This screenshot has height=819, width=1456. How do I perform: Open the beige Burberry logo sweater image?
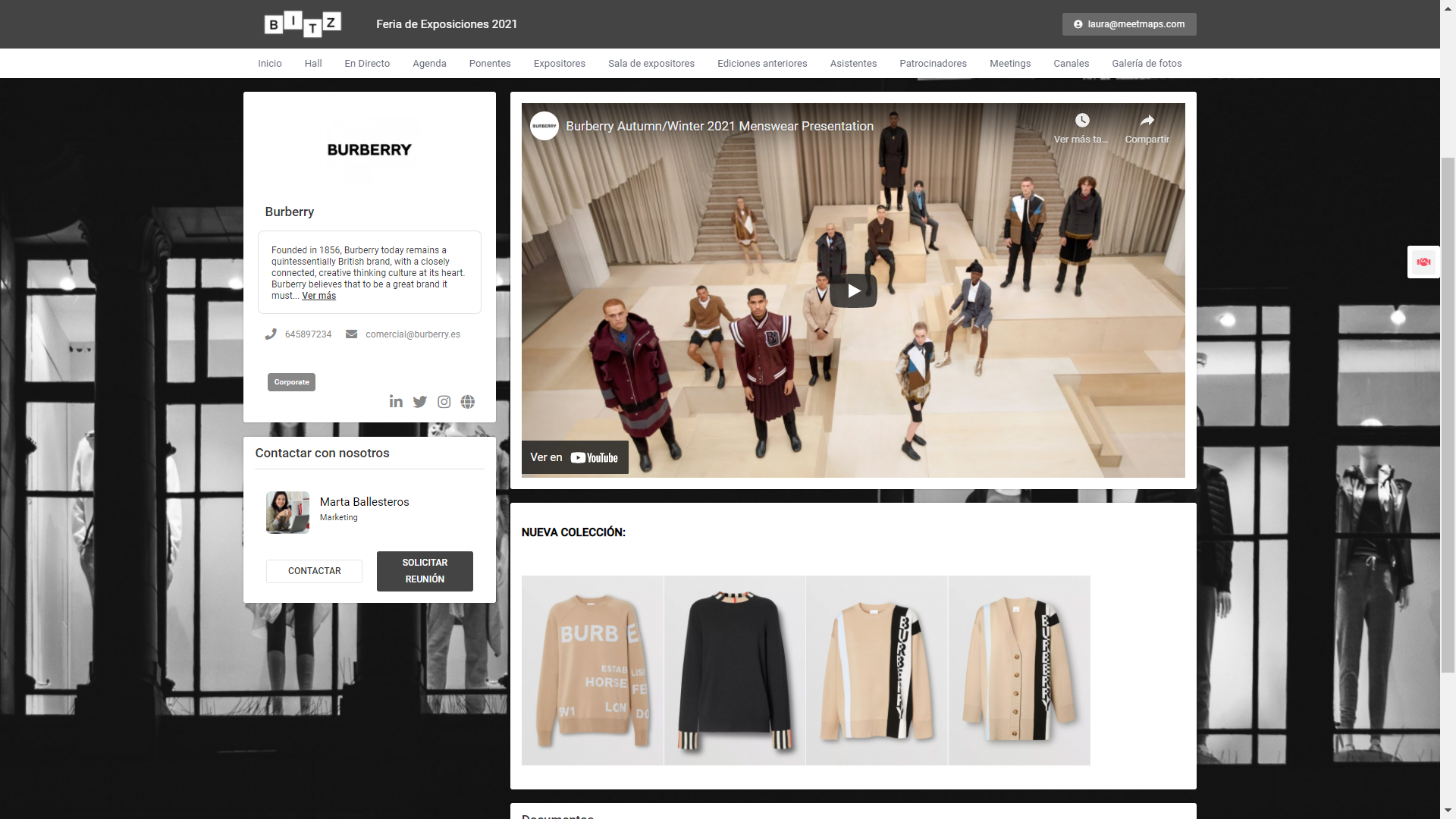[592, 670]
